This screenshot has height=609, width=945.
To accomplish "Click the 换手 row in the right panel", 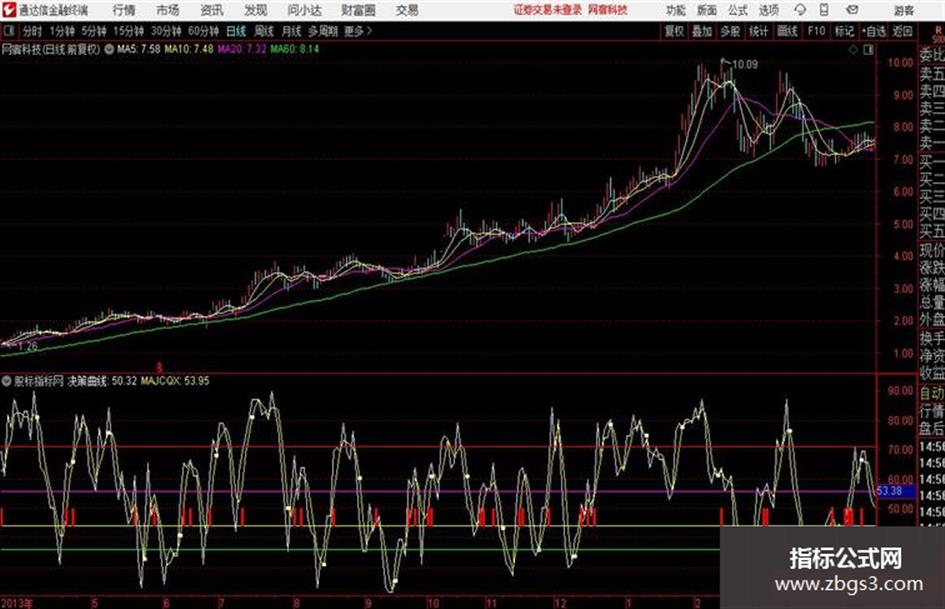I will click(932, 338).
